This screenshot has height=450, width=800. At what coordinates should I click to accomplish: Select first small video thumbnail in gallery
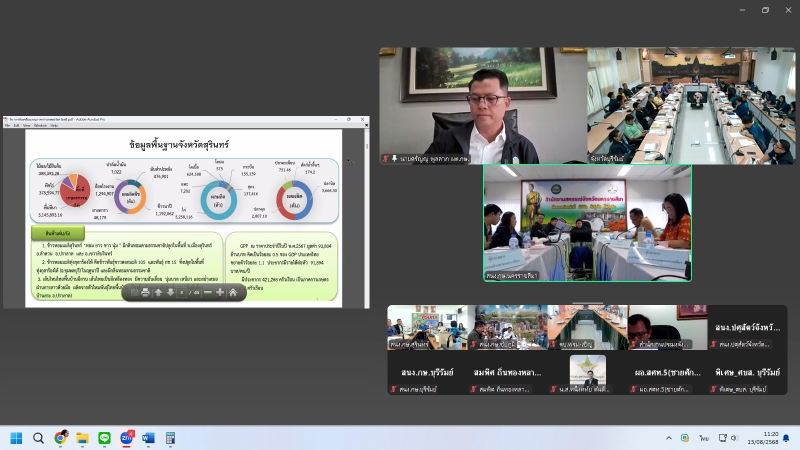[427, 328]
